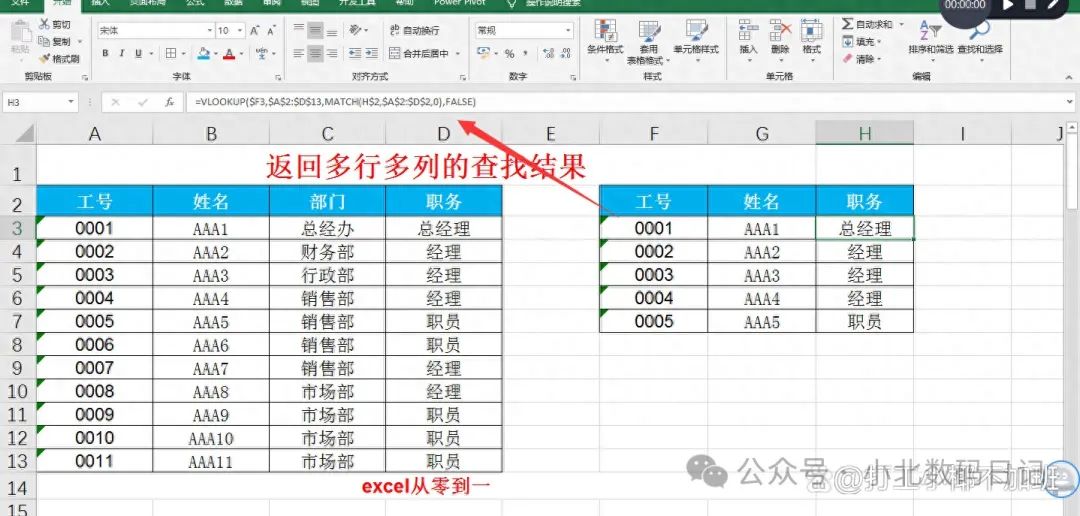Toggle align text right
This screenshot has height=516, width=1080.
[332, 53]
